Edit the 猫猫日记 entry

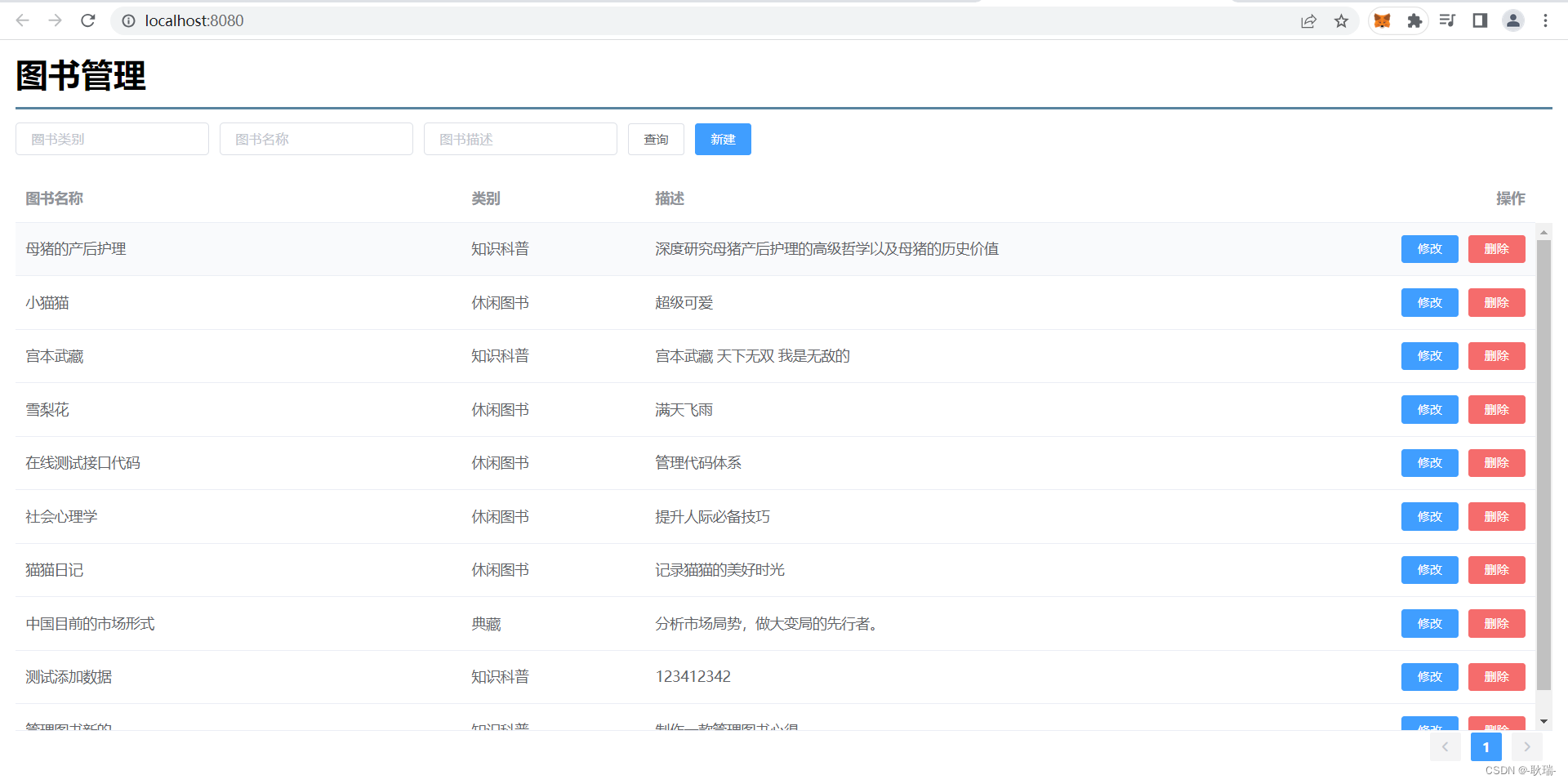pyautogui.click(x=1429, y=570)
